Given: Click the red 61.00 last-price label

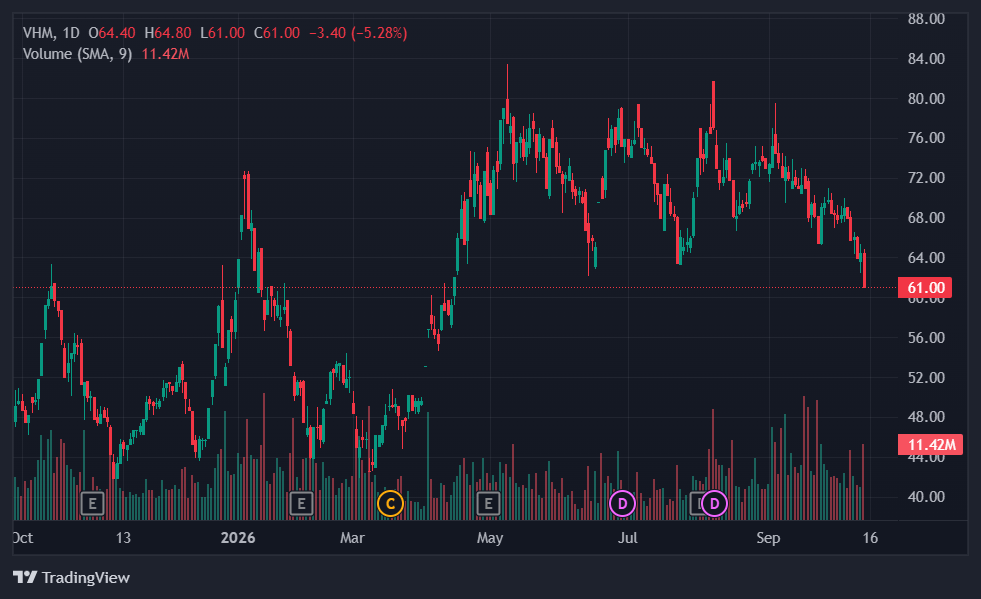Looking at the screenshot, I should point(925,287).
